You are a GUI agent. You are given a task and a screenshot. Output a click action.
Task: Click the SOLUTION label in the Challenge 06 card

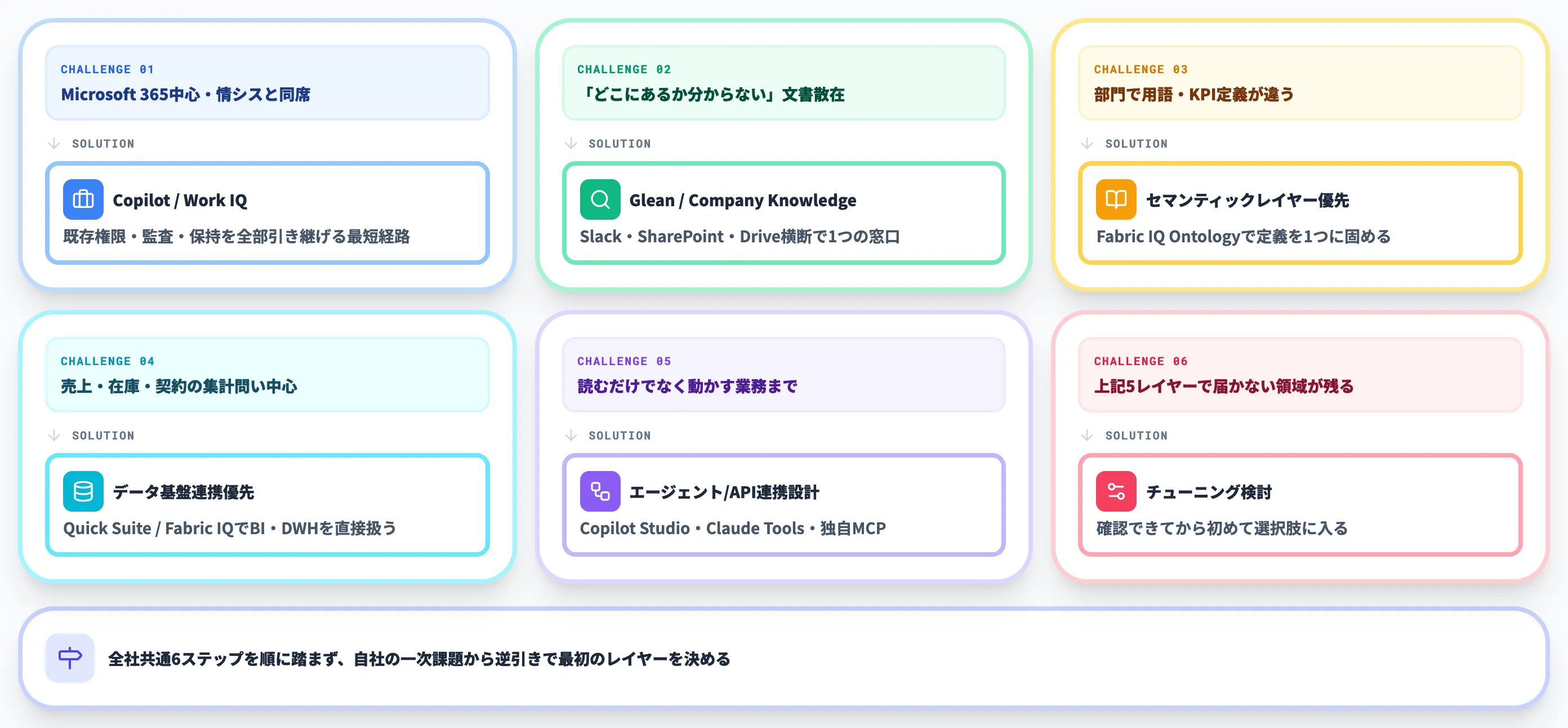[1137, 436]
